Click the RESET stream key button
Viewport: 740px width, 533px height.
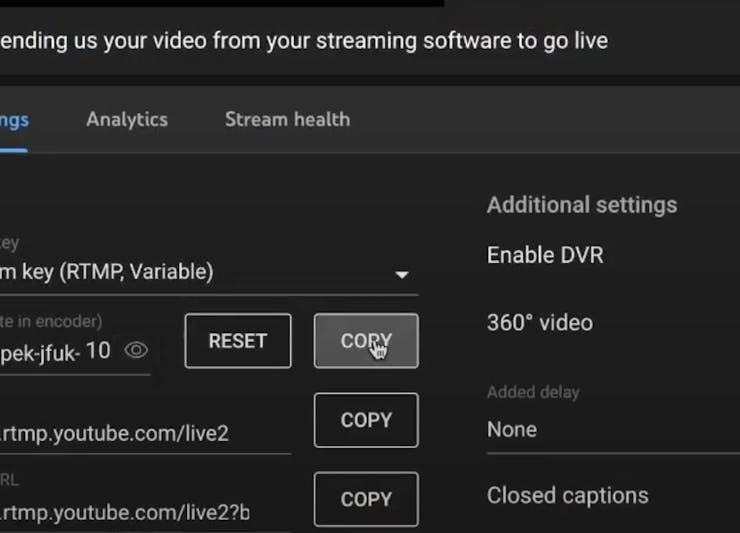238,340
